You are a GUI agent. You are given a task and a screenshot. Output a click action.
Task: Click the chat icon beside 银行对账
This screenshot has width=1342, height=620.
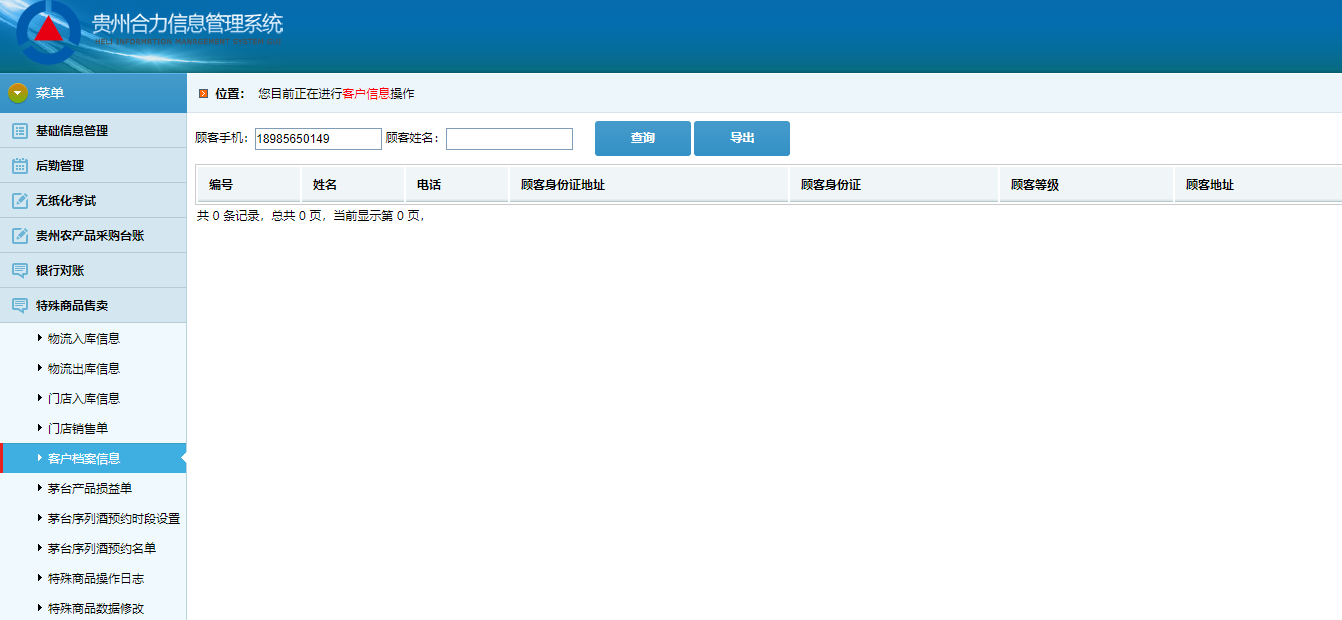19,271
